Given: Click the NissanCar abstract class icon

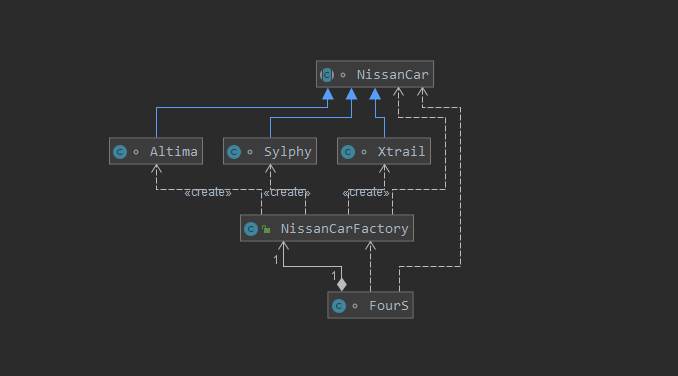Looking at the screenshot, I should pos(327,75).
